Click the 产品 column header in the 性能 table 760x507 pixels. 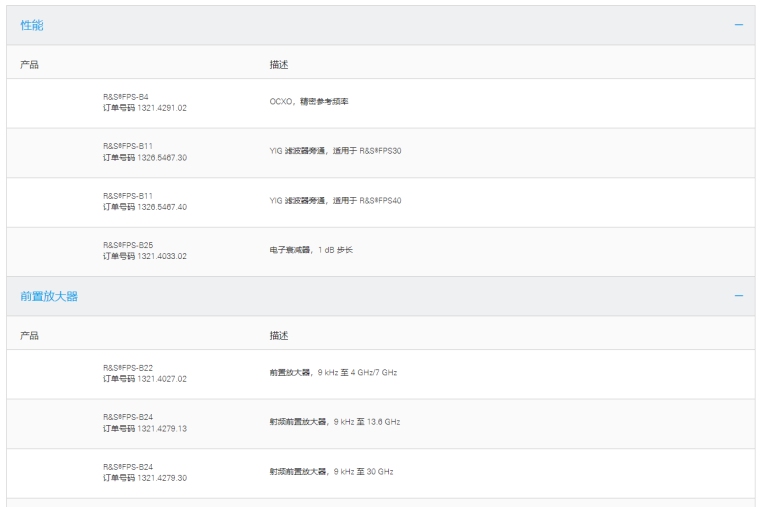click(x=30, y=65)
